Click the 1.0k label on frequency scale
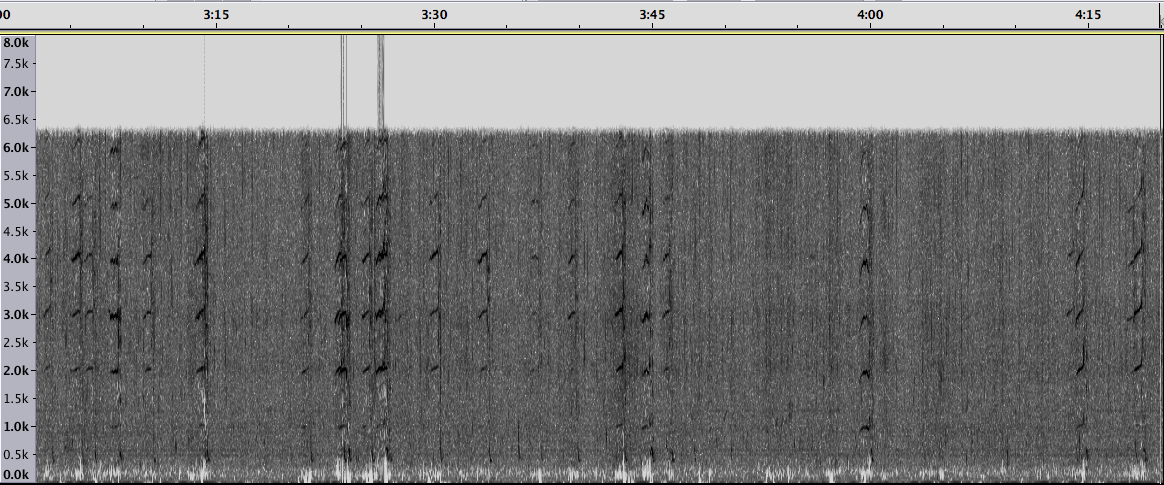The width and height of the screenshot is (1164, 485). [16, 427]
